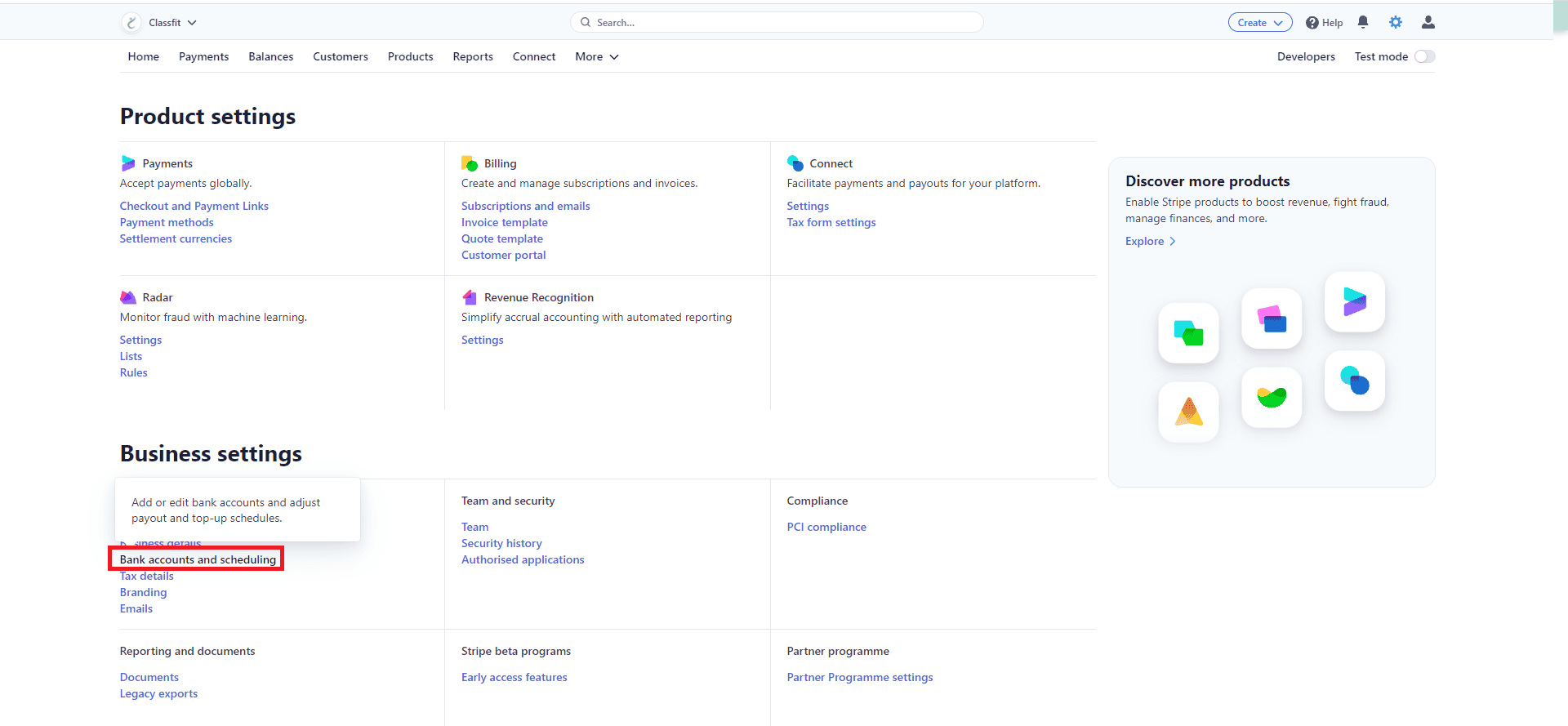Open the user profile icon
Screen dimensions: 1568x726
(x=1428, y=22)
